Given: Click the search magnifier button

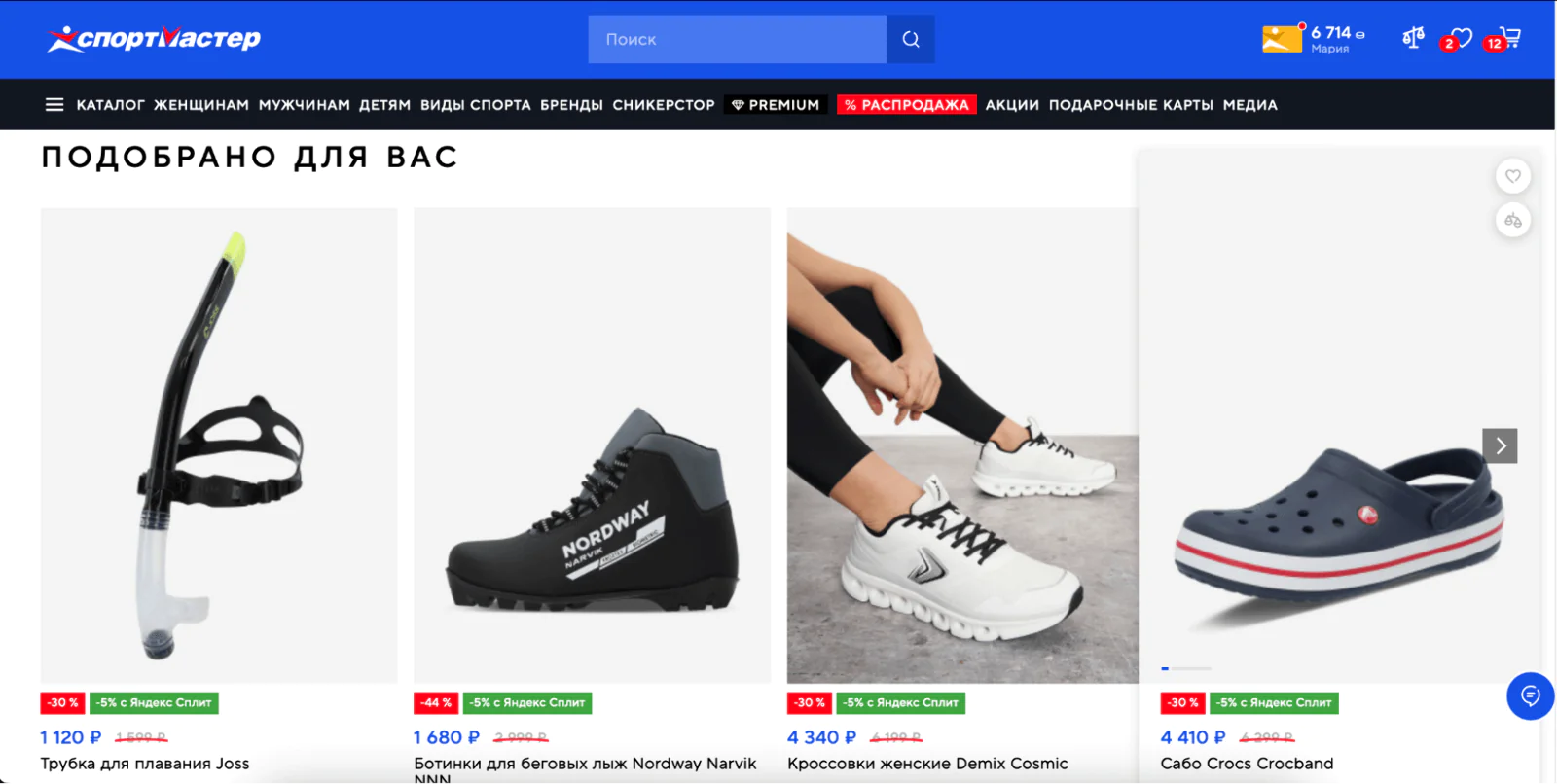Looking at the screenshot, I should pos(911,39).
